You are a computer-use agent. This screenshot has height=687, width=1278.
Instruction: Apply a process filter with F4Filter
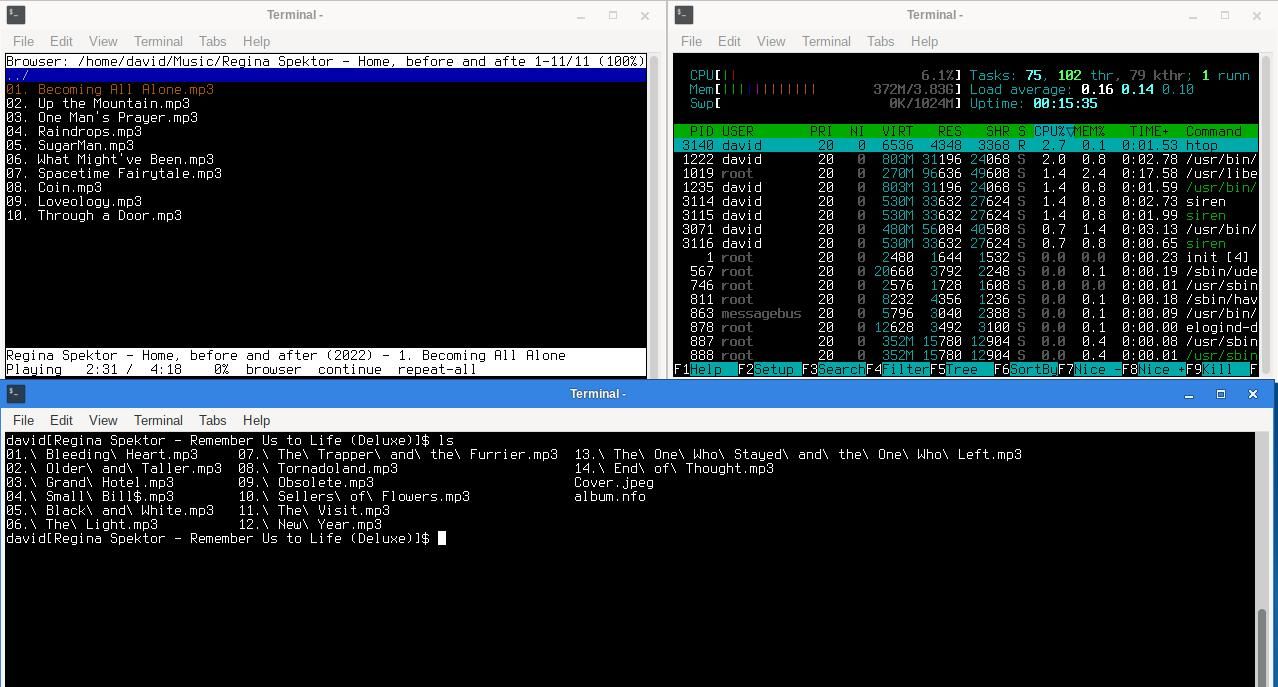click(x=898, y=369)
